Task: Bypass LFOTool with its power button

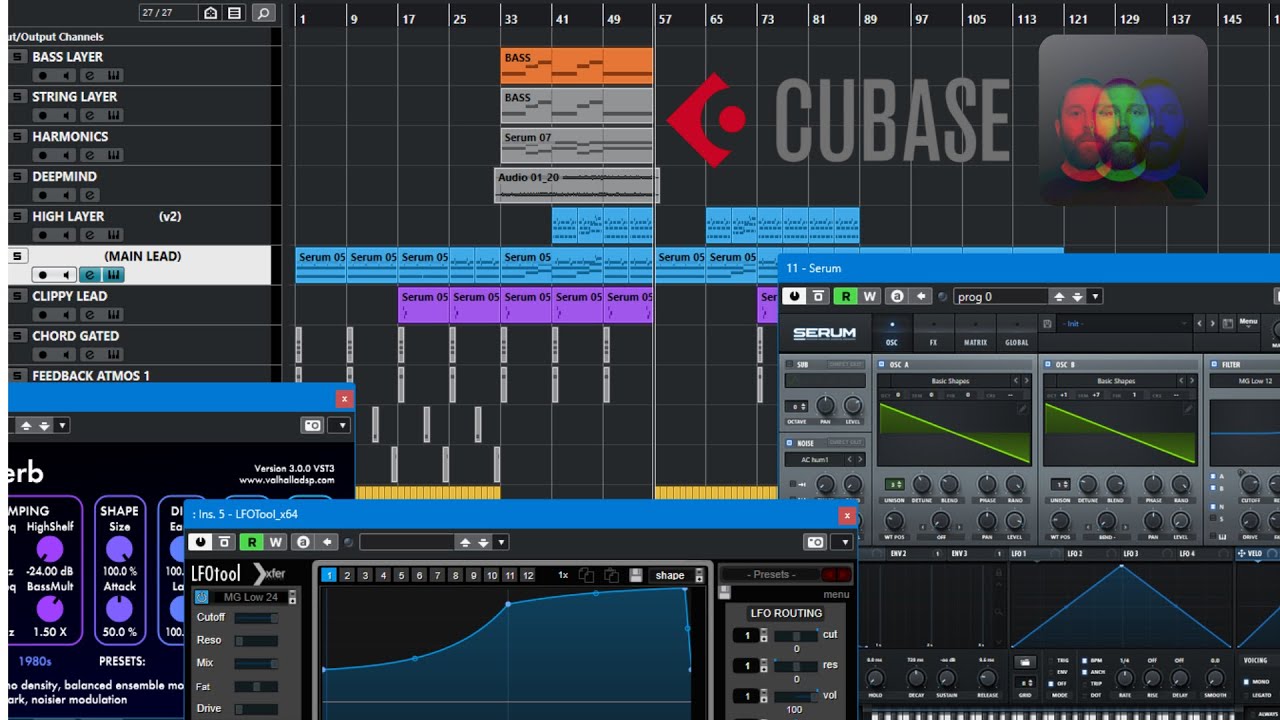Action: point(200,542)
